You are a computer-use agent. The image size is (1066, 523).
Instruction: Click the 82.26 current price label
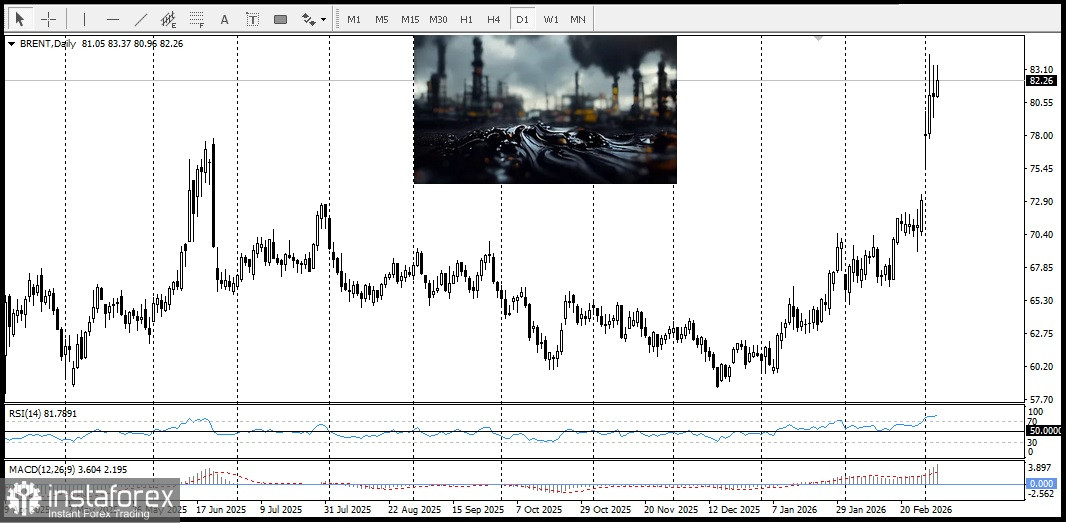tap(1041, 81)
